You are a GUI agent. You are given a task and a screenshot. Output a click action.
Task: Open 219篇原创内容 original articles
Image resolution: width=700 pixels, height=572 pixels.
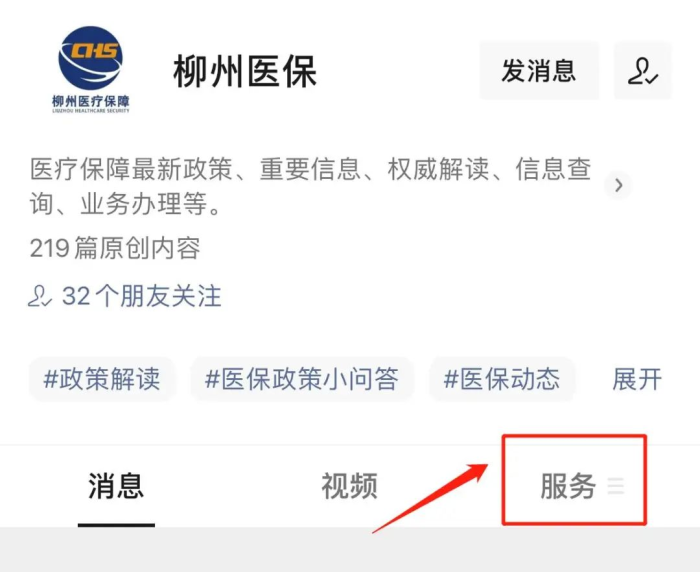(x=115, y=248)
